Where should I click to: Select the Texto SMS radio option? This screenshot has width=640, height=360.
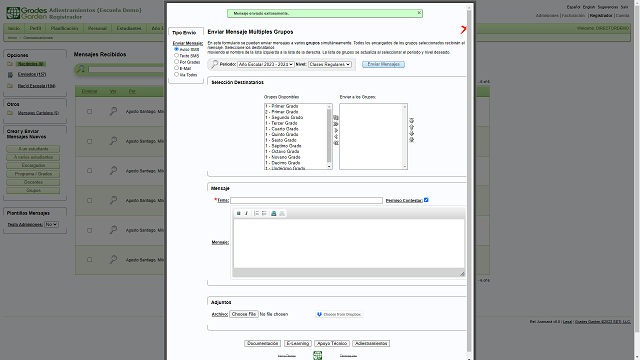tap(176, 55)
